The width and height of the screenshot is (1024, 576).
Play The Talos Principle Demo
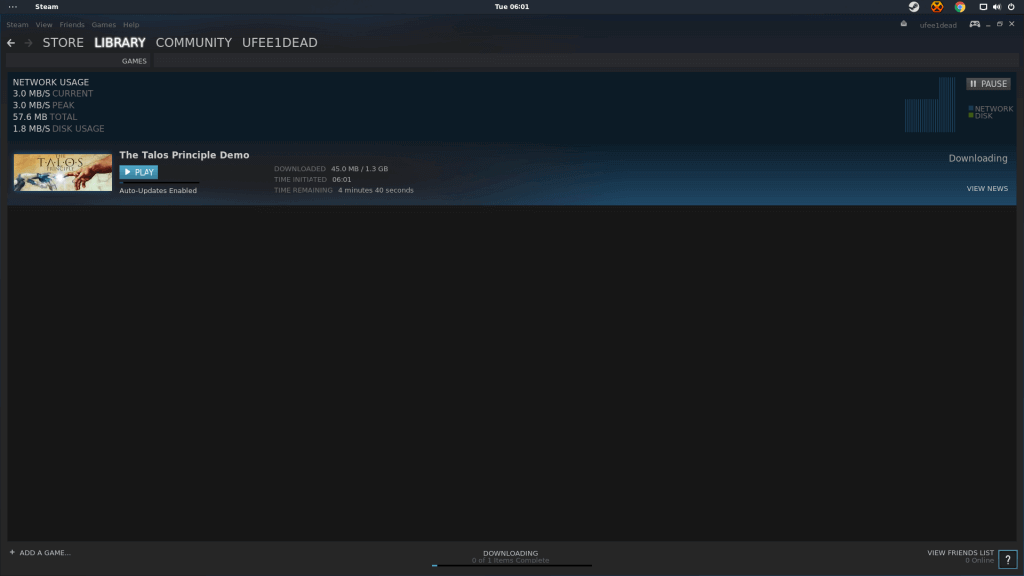pyautogui.click(x=138, y=172)
